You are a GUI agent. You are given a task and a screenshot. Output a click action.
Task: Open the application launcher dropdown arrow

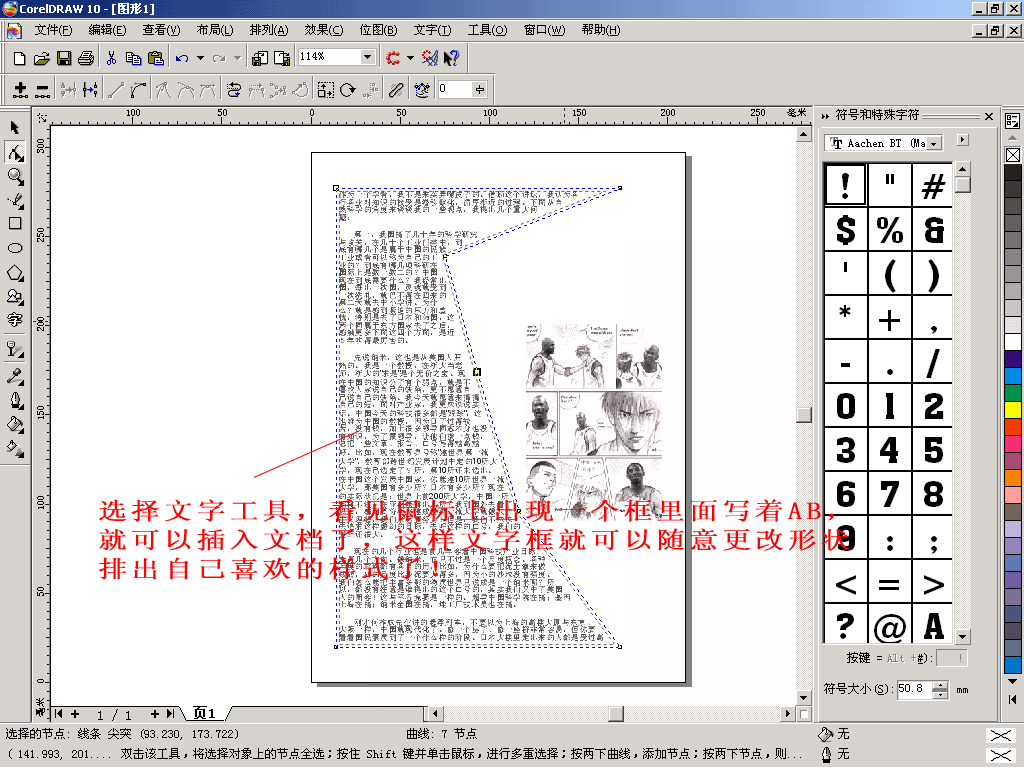coord(410,58)
